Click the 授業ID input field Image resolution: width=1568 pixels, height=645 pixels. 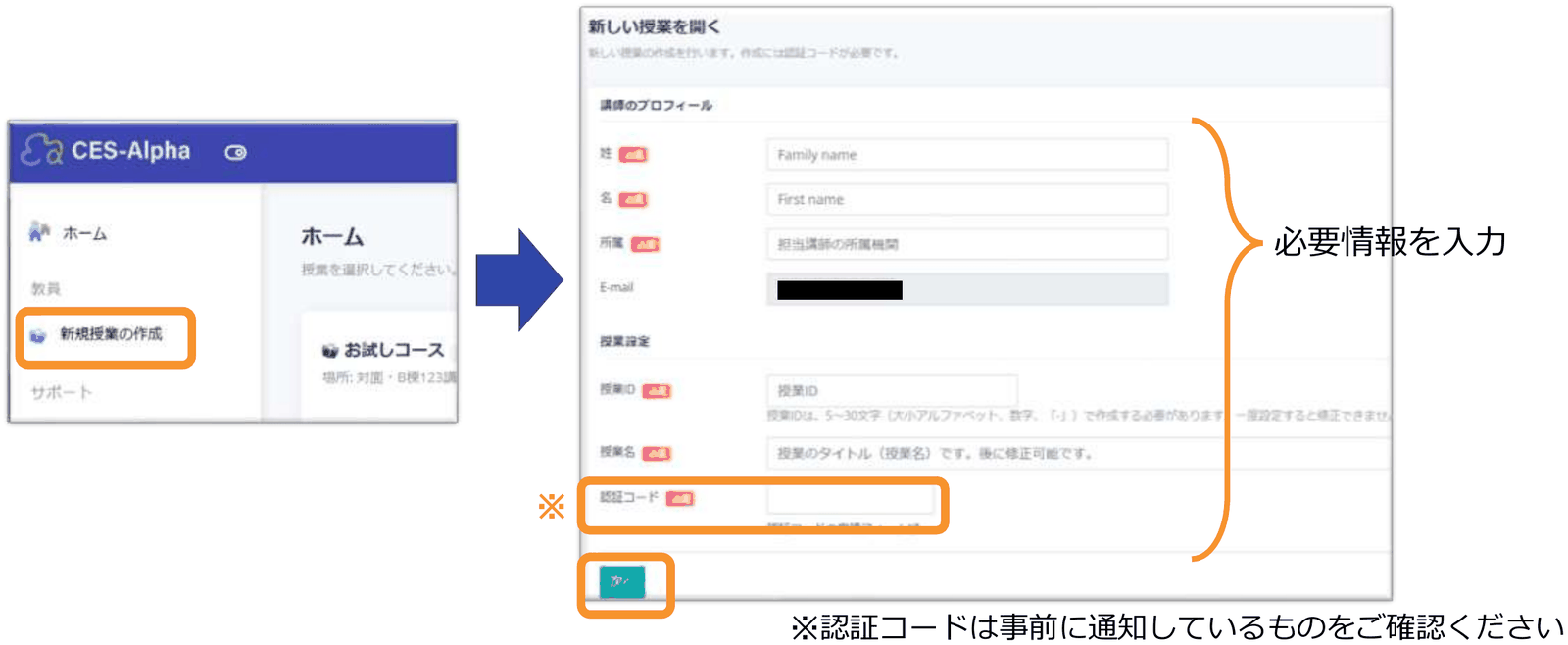[x=892, y=390]
